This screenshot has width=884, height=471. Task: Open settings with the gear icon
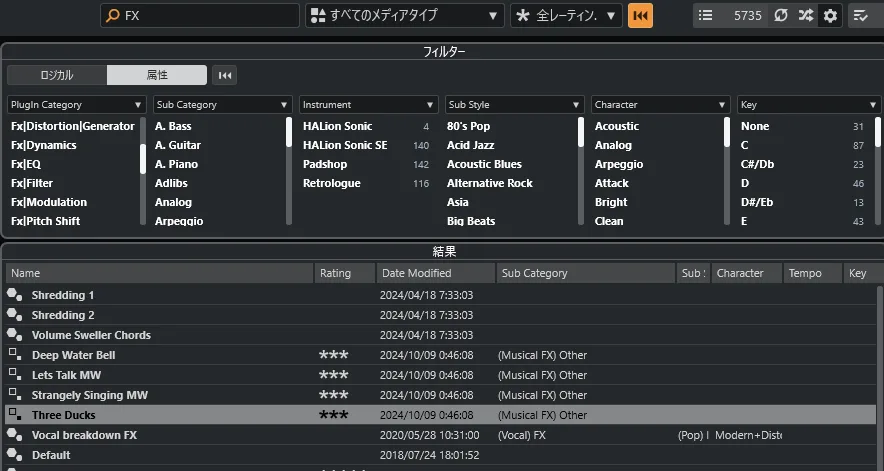point(830,16)
